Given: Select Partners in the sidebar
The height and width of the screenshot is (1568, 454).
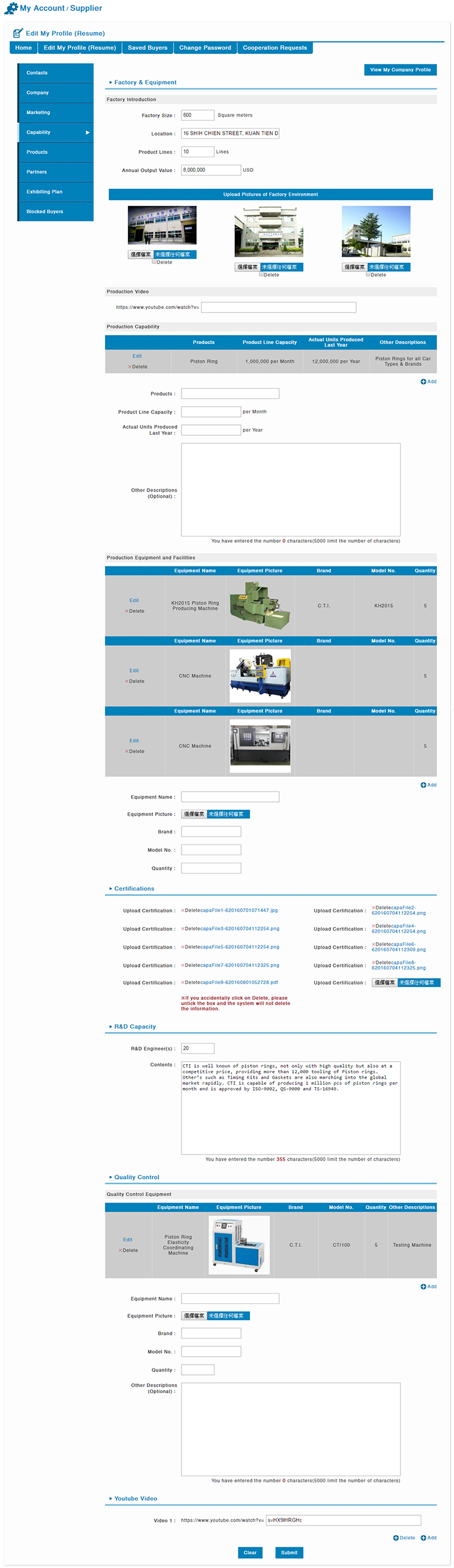Looking at the screenshot, I should [x=56, y=172].
